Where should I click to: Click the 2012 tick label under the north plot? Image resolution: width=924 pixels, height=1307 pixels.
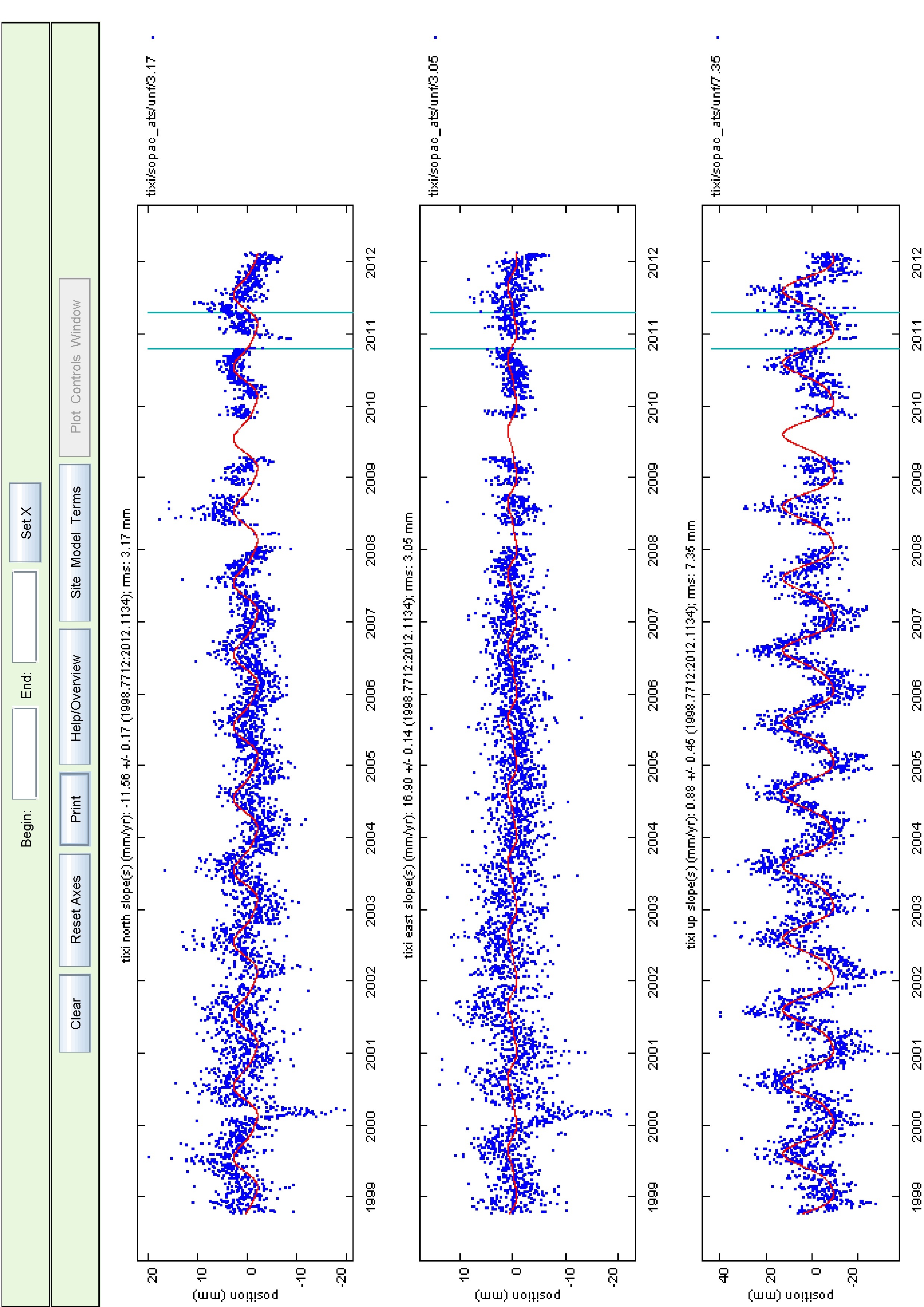pyautogui.click(x=371, y=262)
